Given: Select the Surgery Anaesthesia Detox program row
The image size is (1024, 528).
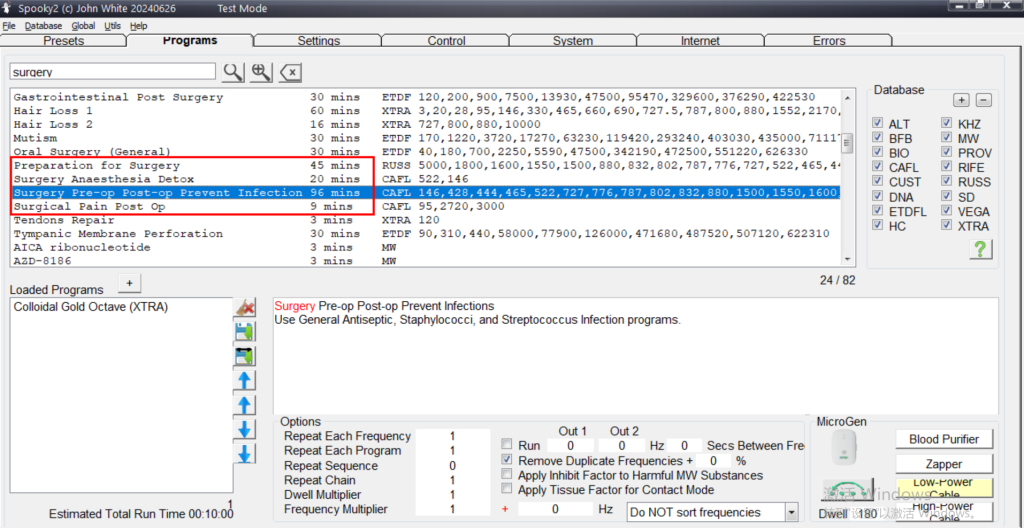Looking at the screenshot, I should [x=426, y=179].
